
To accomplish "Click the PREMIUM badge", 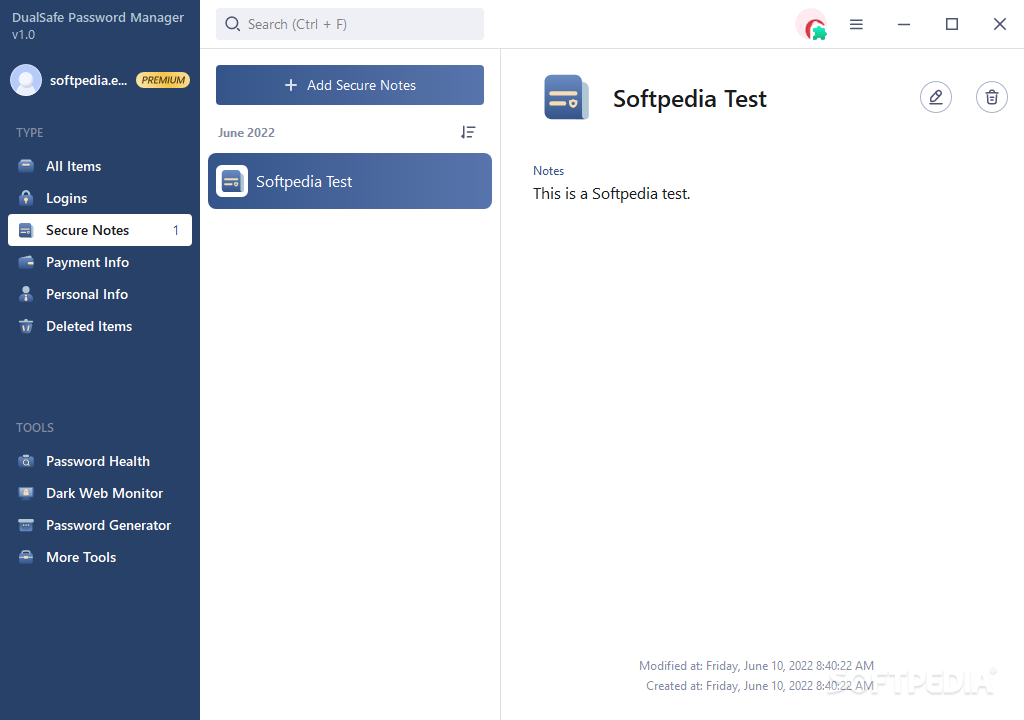I will coord(163,80).
